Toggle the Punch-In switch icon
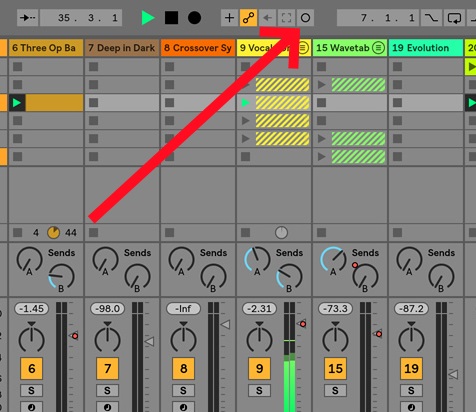 point(431,18)
